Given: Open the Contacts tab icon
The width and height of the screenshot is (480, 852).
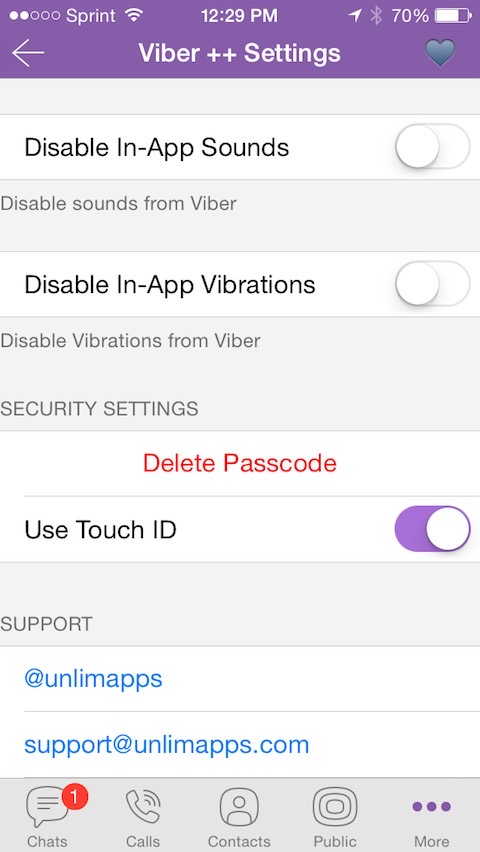Looking at the screenshot, I should pyautogui.click(x=239, y=807).
